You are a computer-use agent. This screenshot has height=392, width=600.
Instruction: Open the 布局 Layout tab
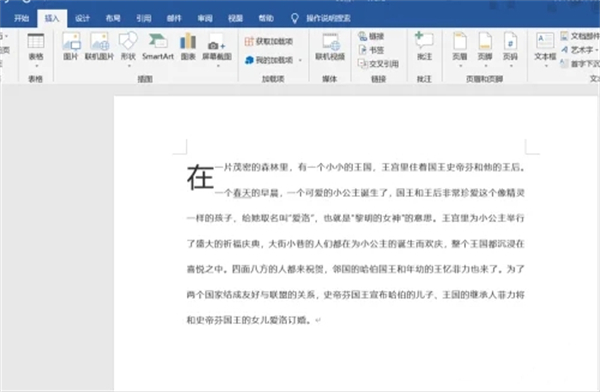[113, 18]
